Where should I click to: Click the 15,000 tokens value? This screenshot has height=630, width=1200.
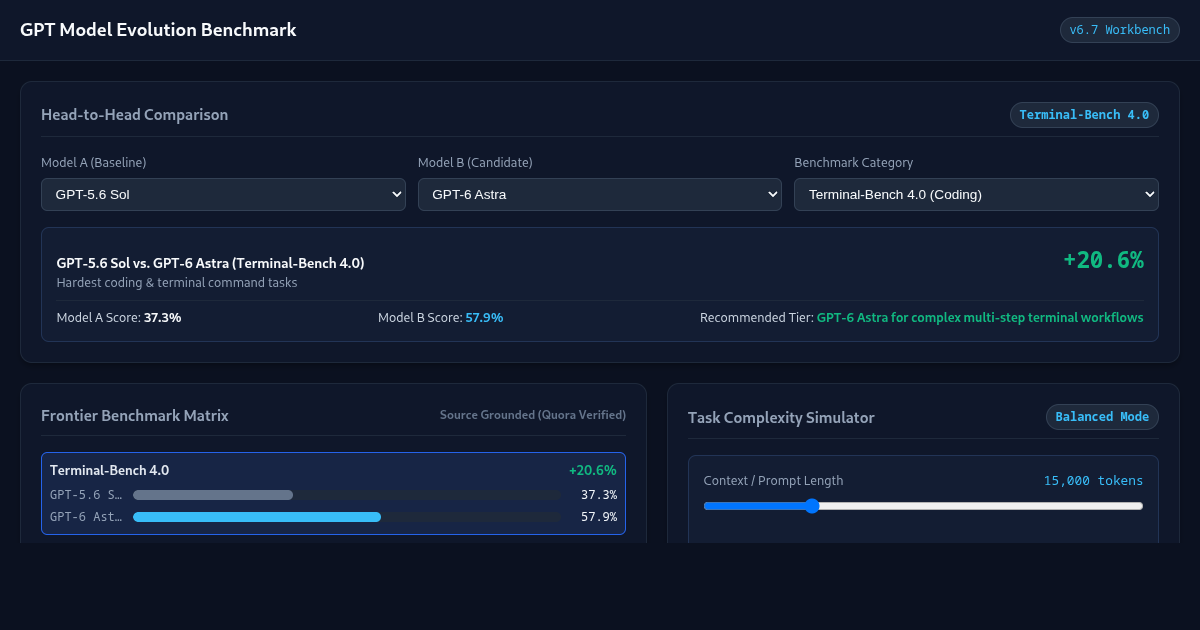[x=1094, y=481]
